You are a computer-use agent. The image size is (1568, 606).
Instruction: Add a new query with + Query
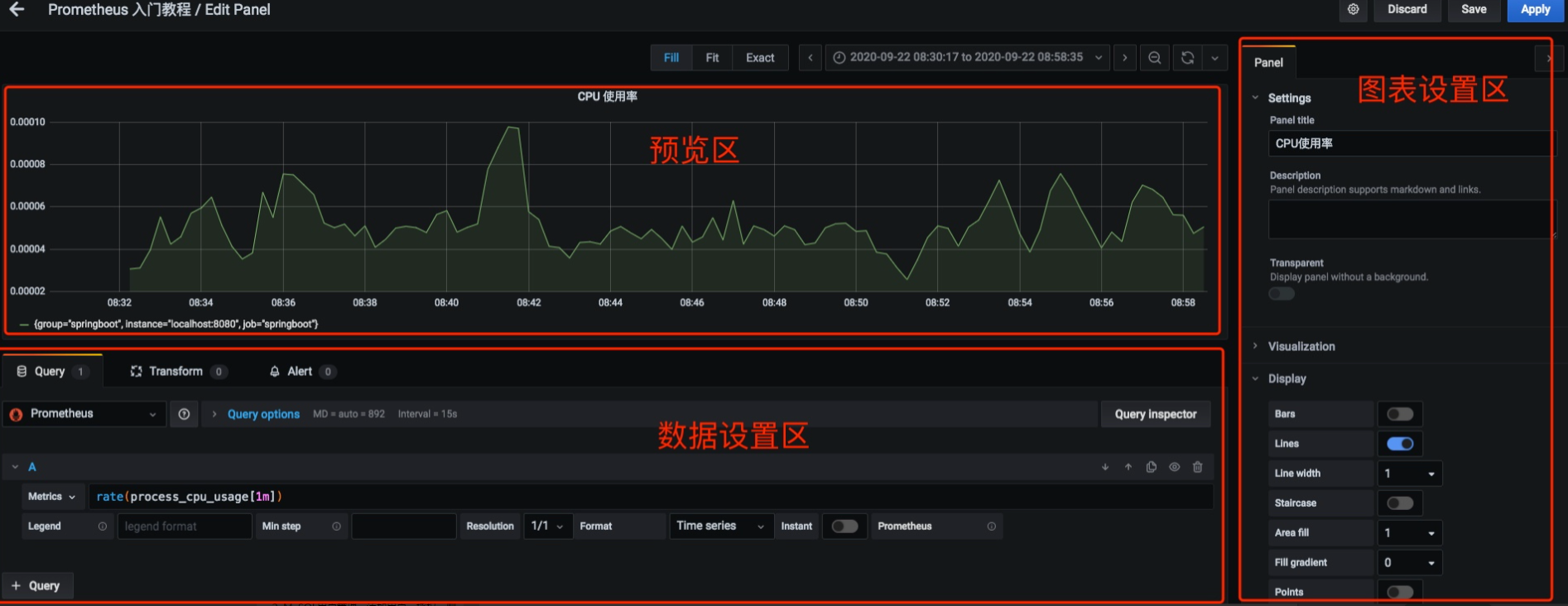tap(36, 586)
